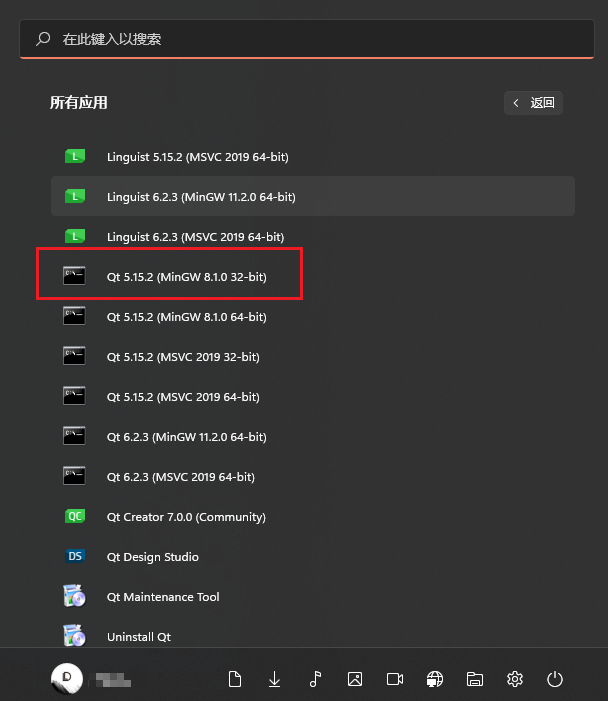
Task: Open Settings via the gear icon
Action: [x=515, y=679]
